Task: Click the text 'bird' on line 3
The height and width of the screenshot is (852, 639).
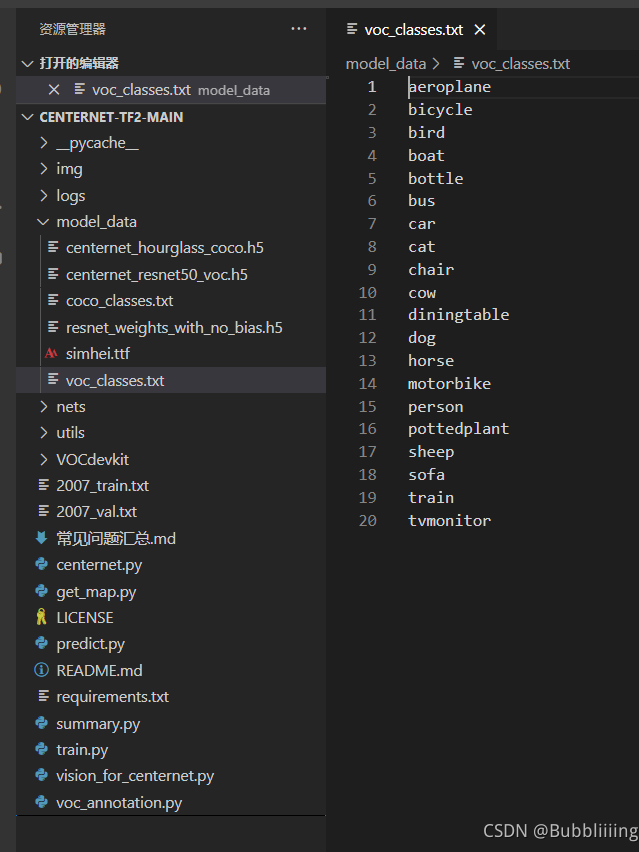Action: [427, 133]
